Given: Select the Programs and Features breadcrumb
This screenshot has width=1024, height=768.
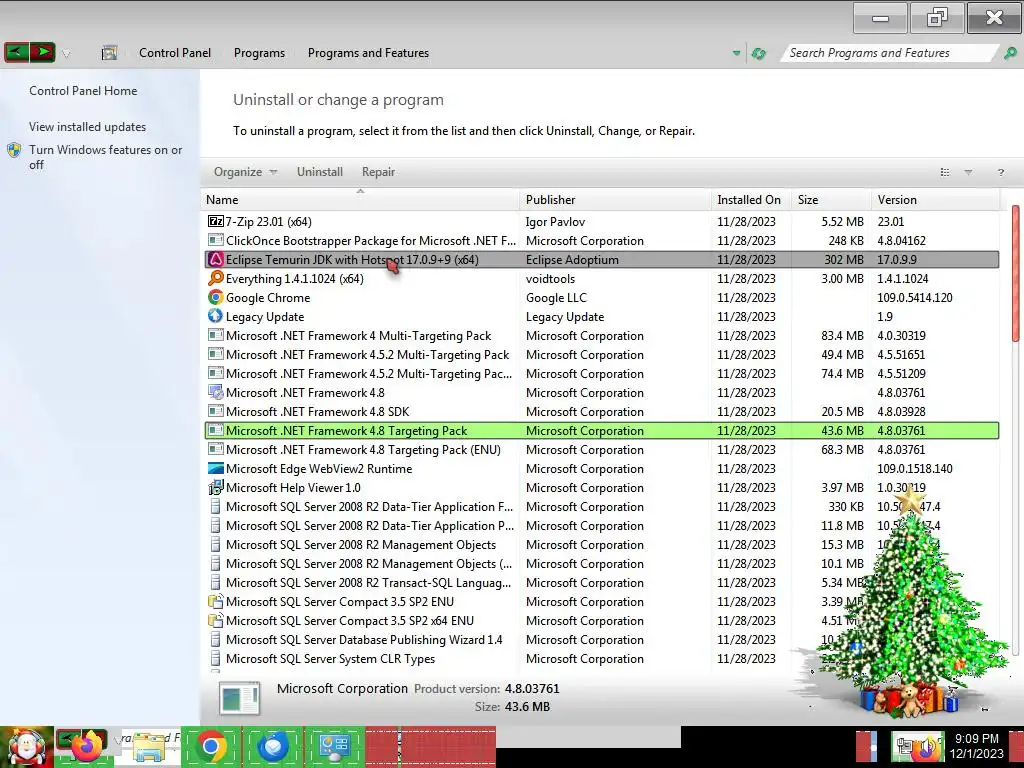Looking at the screenshot, I should click(368, 53).
